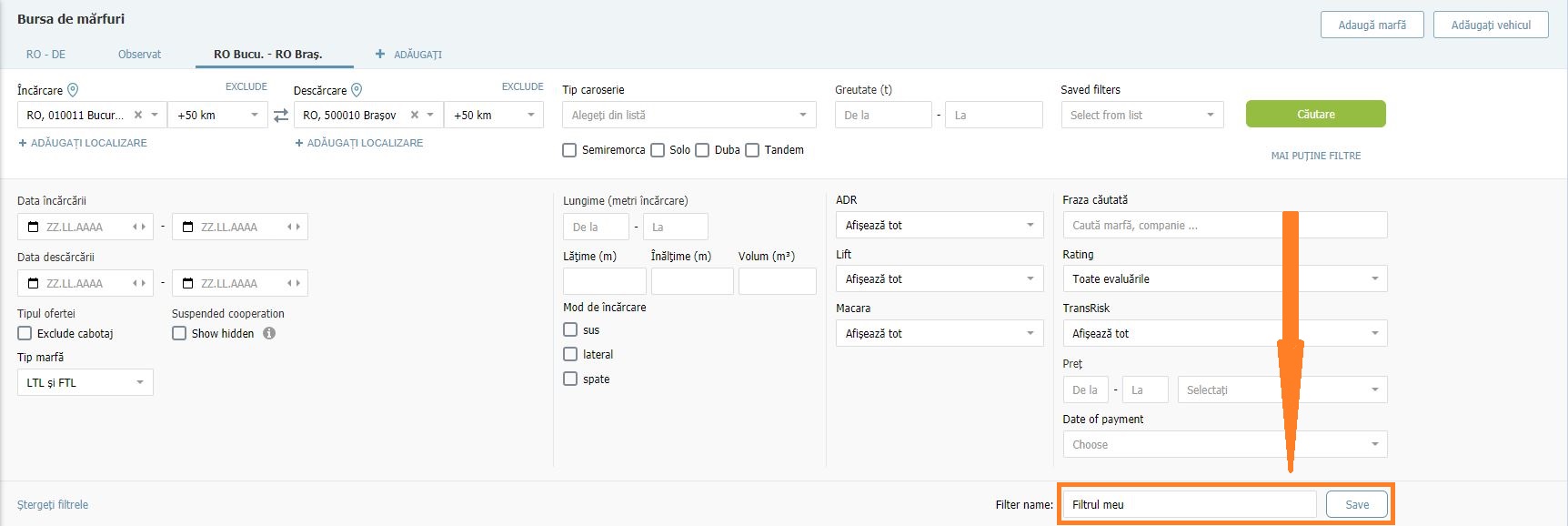Click the green Căutare button
Screen dimensions: 1568x526
coord(1316,114)
